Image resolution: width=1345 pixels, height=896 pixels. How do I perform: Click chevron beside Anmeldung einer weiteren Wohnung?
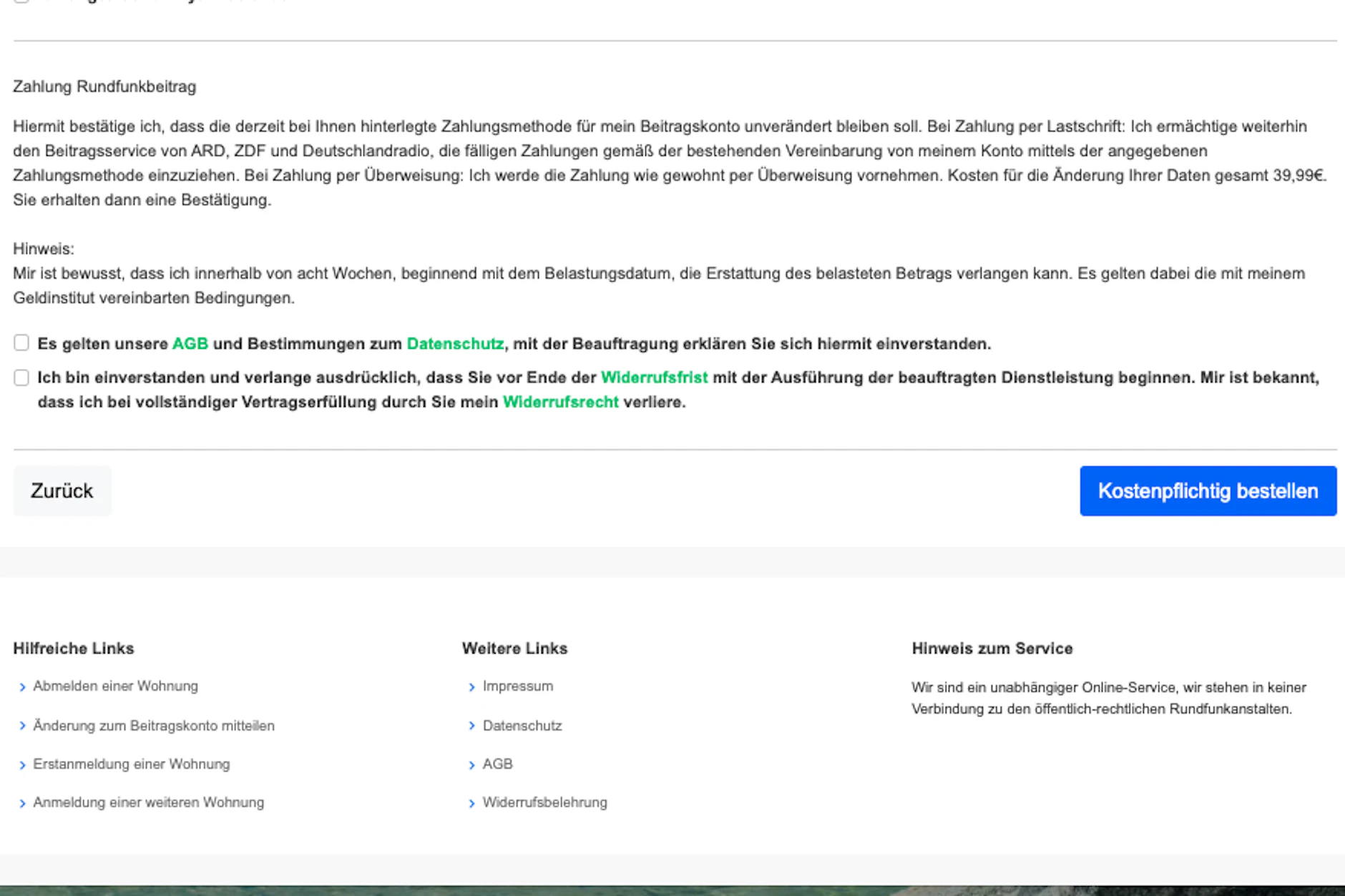tap(22, 804)
